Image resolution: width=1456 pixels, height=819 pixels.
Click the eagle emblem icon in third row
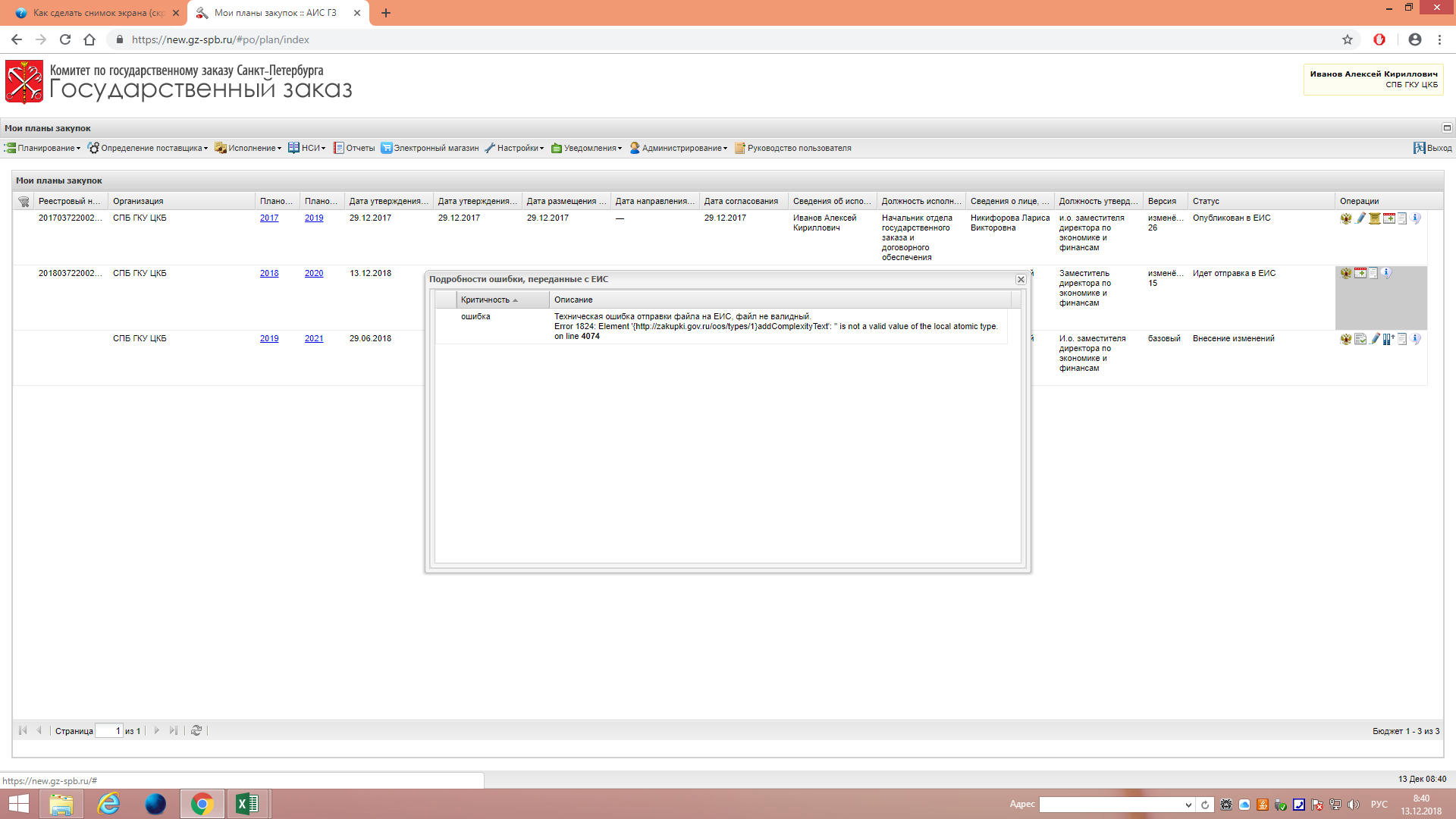click(x=1346, y=339)
